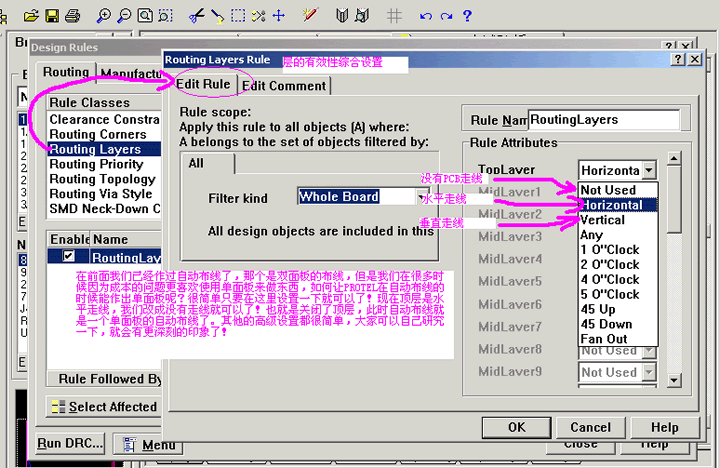
Task: Fit document view toolbar icon
Action: pyautogui.click(x=145, y=16)
